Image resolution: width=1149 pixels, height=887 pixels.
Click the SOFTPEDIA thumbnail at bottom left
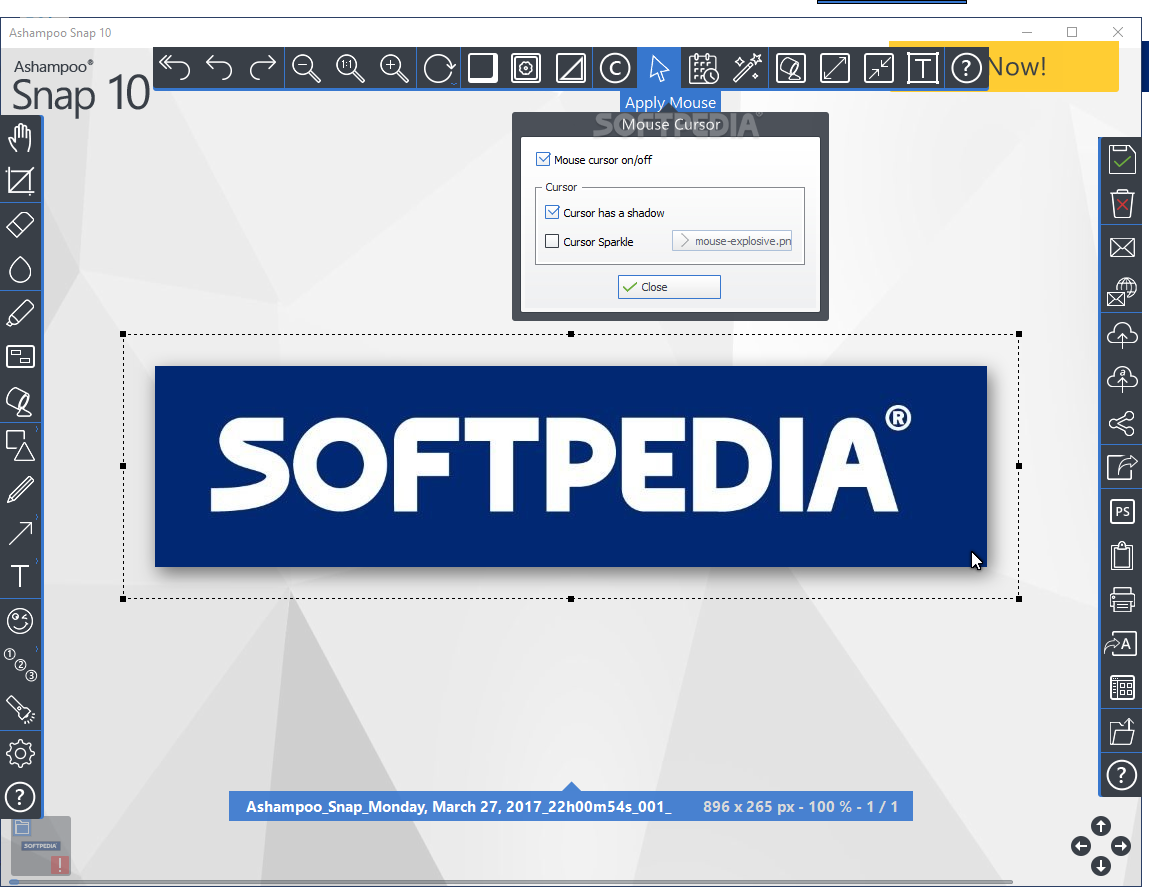click(41, 846)
